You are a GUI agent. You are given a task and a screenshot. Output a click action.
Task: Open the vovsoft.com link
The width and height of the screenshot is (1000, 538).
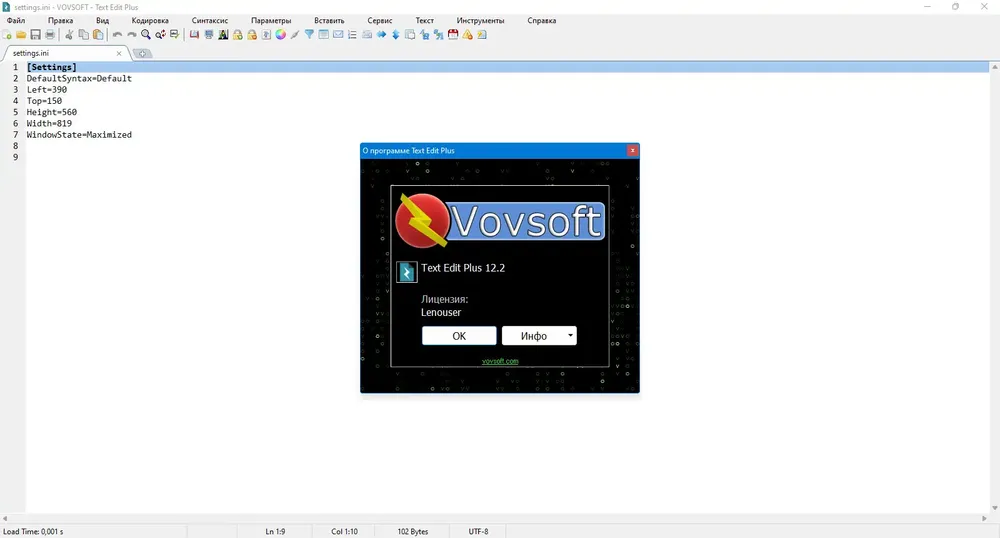pyautogui.click(x=500, y=361)
